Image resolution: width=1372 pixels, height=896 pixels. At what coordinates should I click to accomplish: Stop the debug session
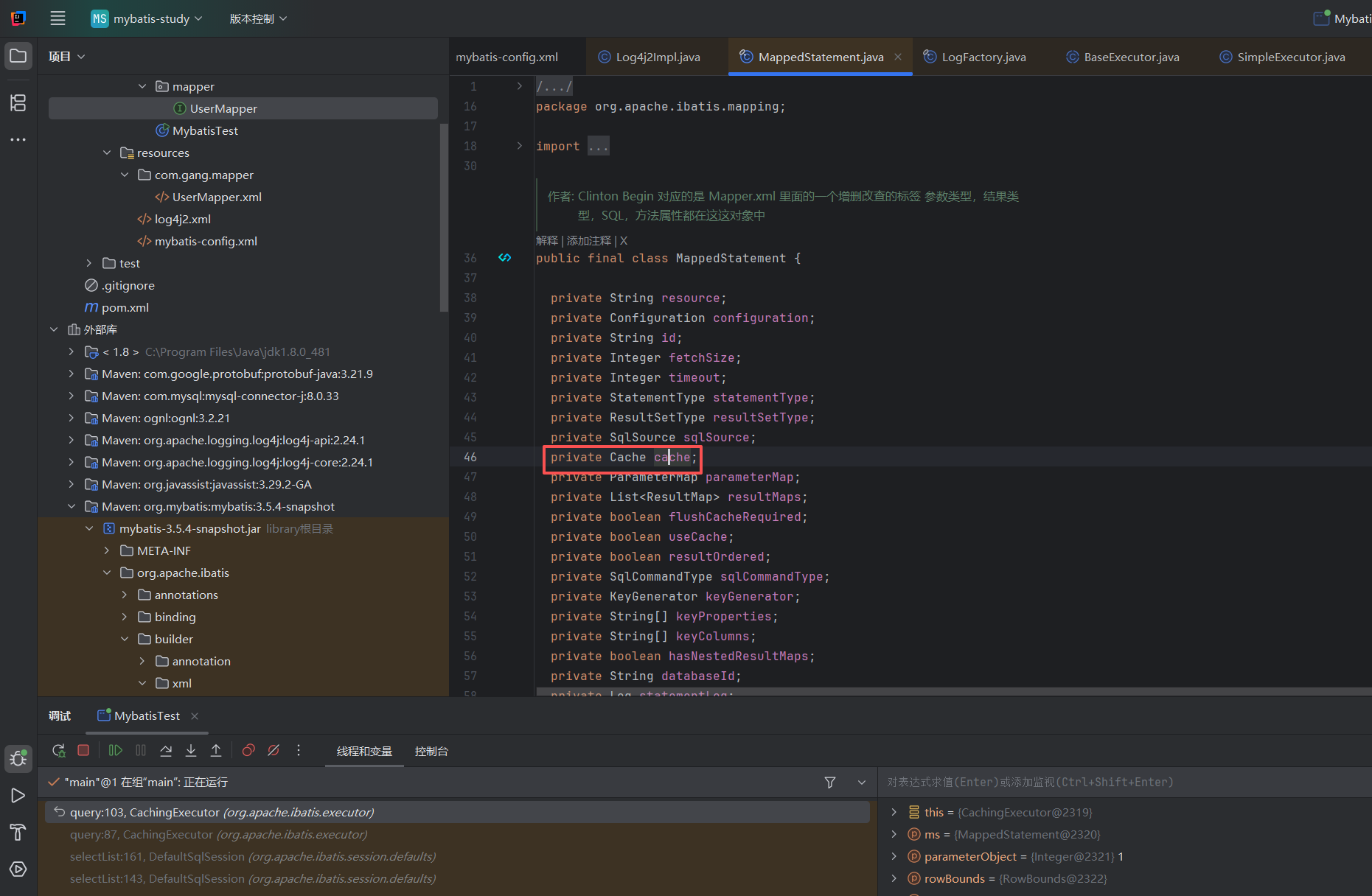pos(83,750)
